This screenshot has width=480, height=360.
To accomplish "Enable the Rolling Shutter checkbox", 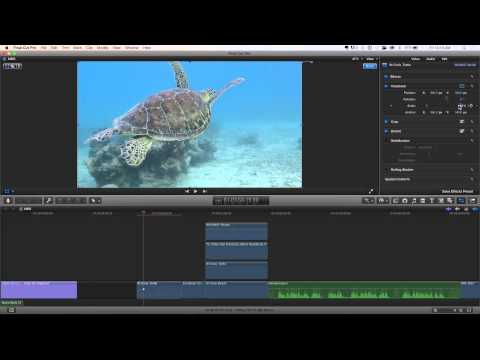I will click(x=386, y=170).
